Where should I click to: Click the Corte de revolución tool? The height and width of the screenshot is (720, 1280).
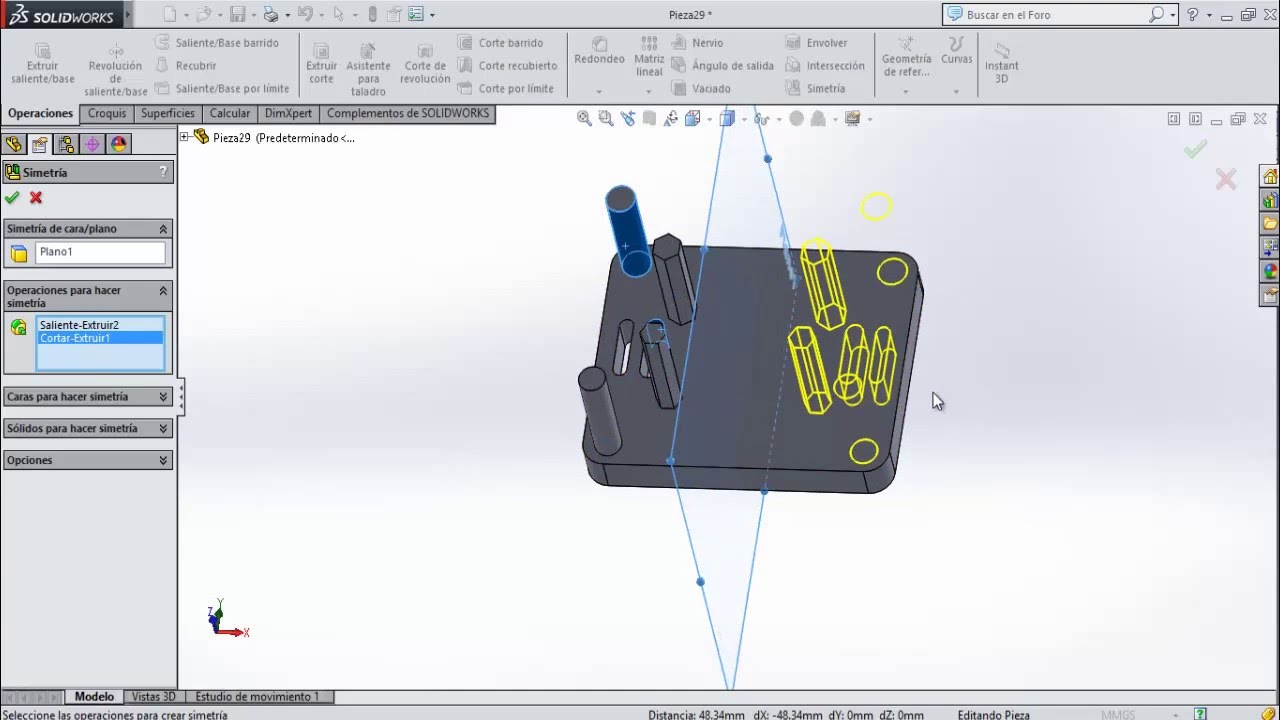(x=425, y=63)
